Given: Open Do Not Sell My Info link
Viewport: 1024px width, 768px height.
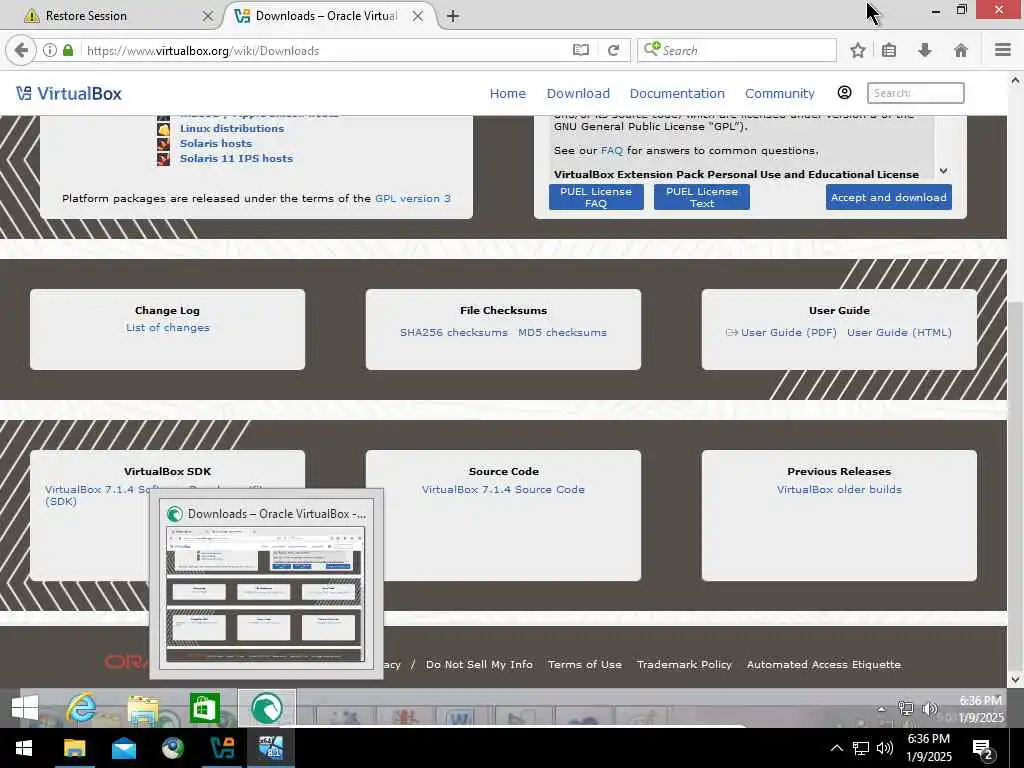Looking at the screenshot, I should click(479, 664).
